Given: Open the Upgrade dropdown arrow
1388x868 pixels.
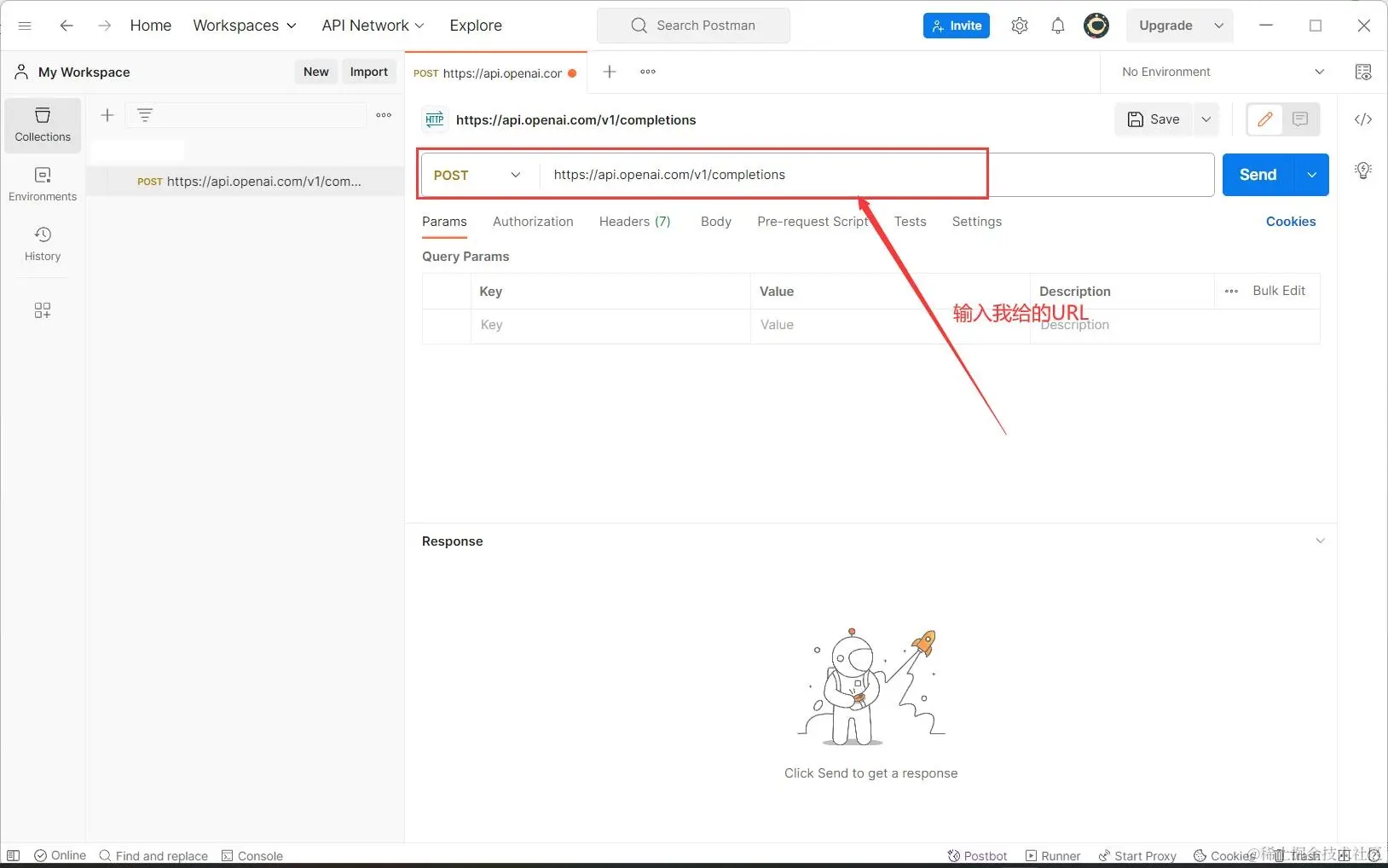Looking at the screenshot, I should (1219, 26).
